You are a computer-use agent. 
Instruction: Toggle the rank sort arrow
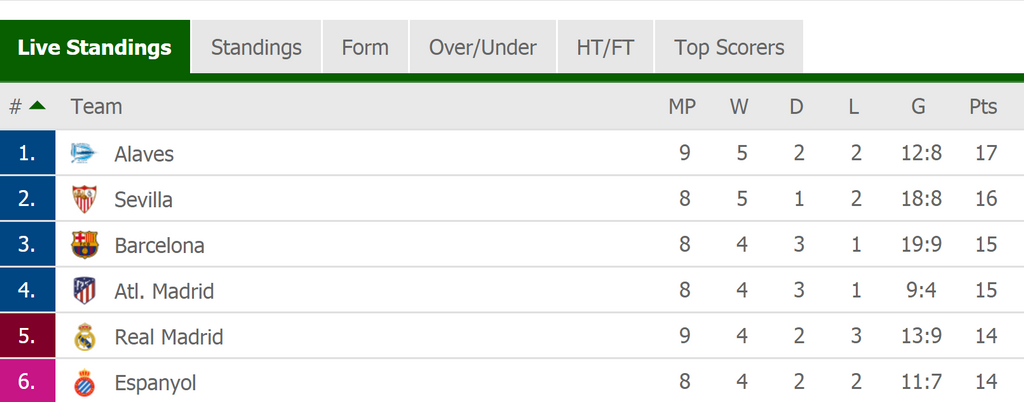[37, 106]
